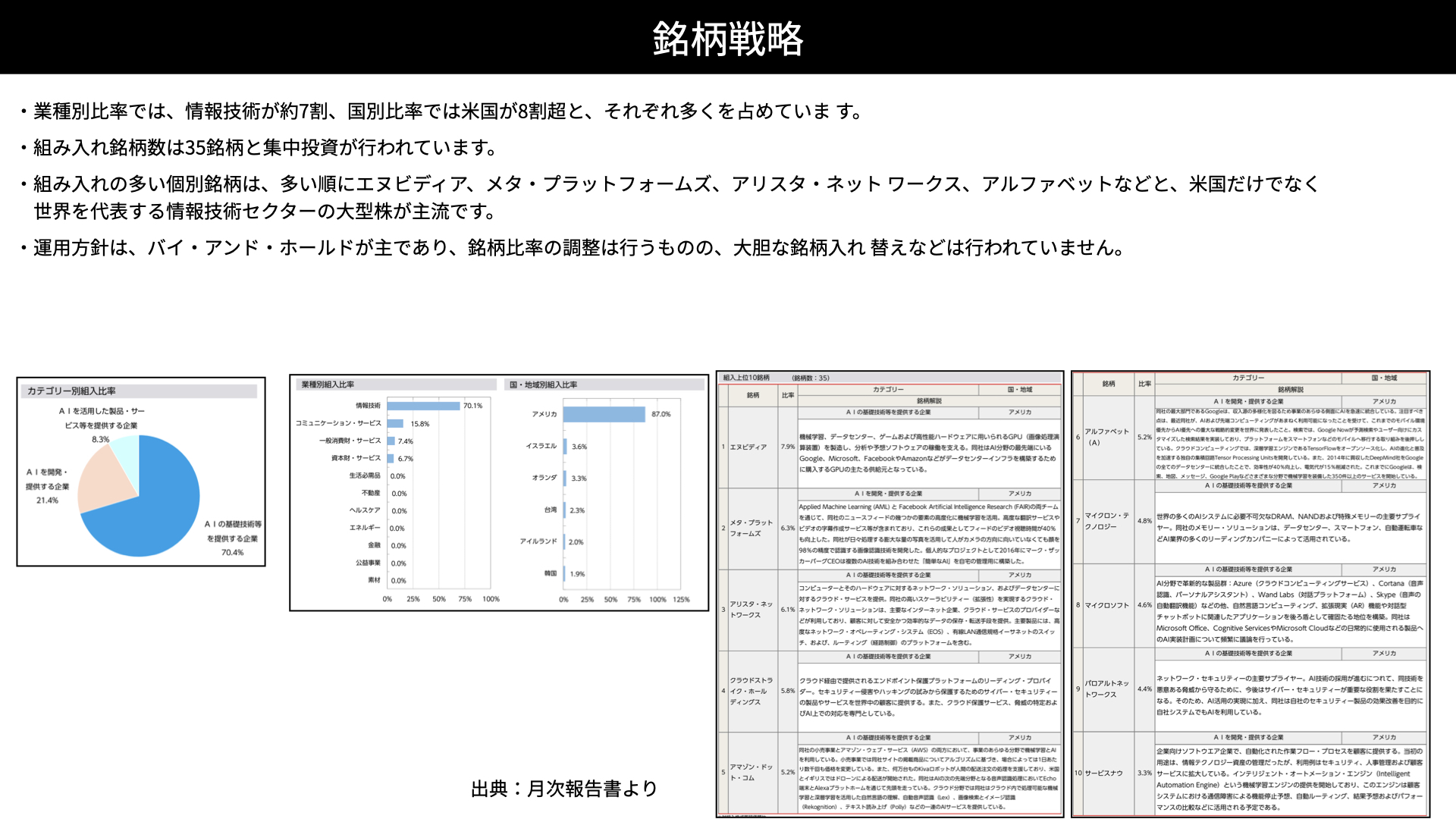Click the 70.4% pie label
The image size is (1456, 819).
coord(232,553)
